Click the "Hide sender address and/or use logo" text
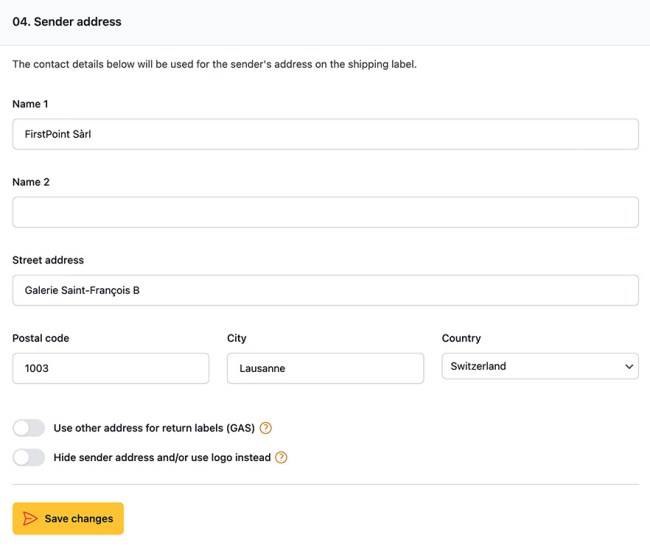 (x=162, y=458)
